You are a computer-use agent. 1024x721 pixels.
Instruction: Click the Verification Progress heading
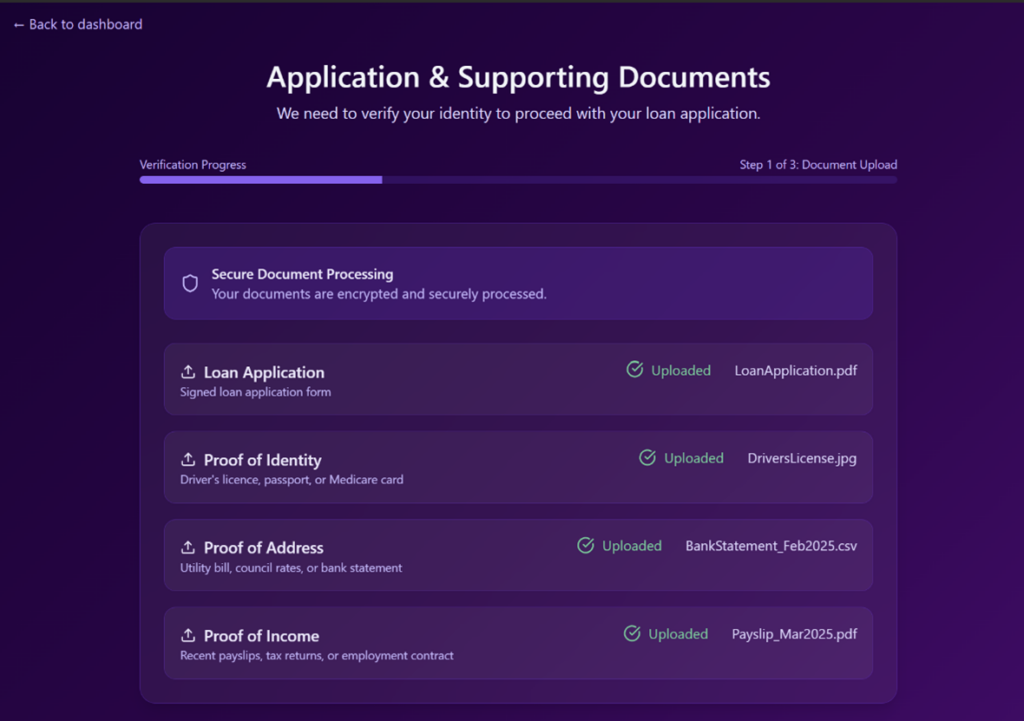192,164
